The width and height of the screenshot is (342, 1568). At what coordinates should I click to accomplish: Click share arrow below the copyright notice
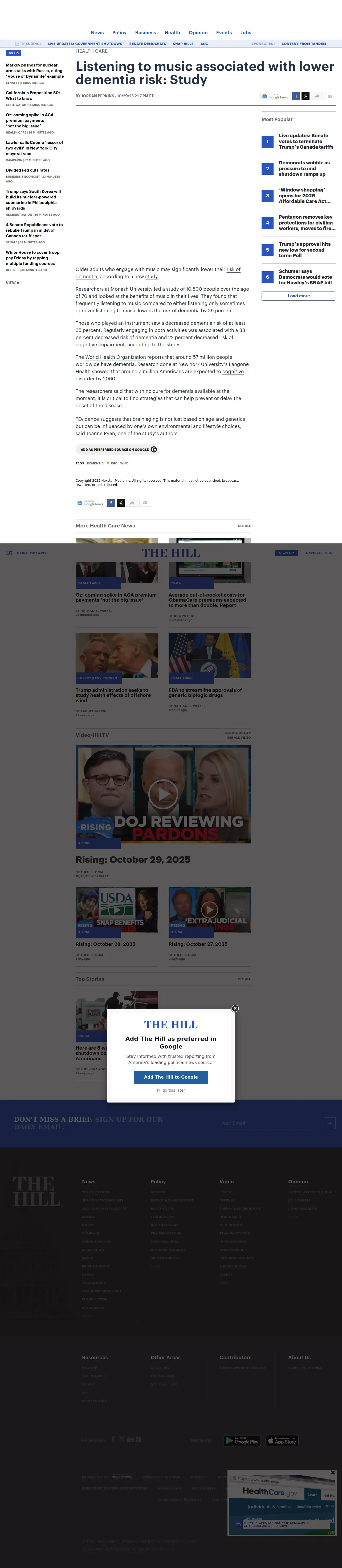pyautogui.click(x=132, y=503)
